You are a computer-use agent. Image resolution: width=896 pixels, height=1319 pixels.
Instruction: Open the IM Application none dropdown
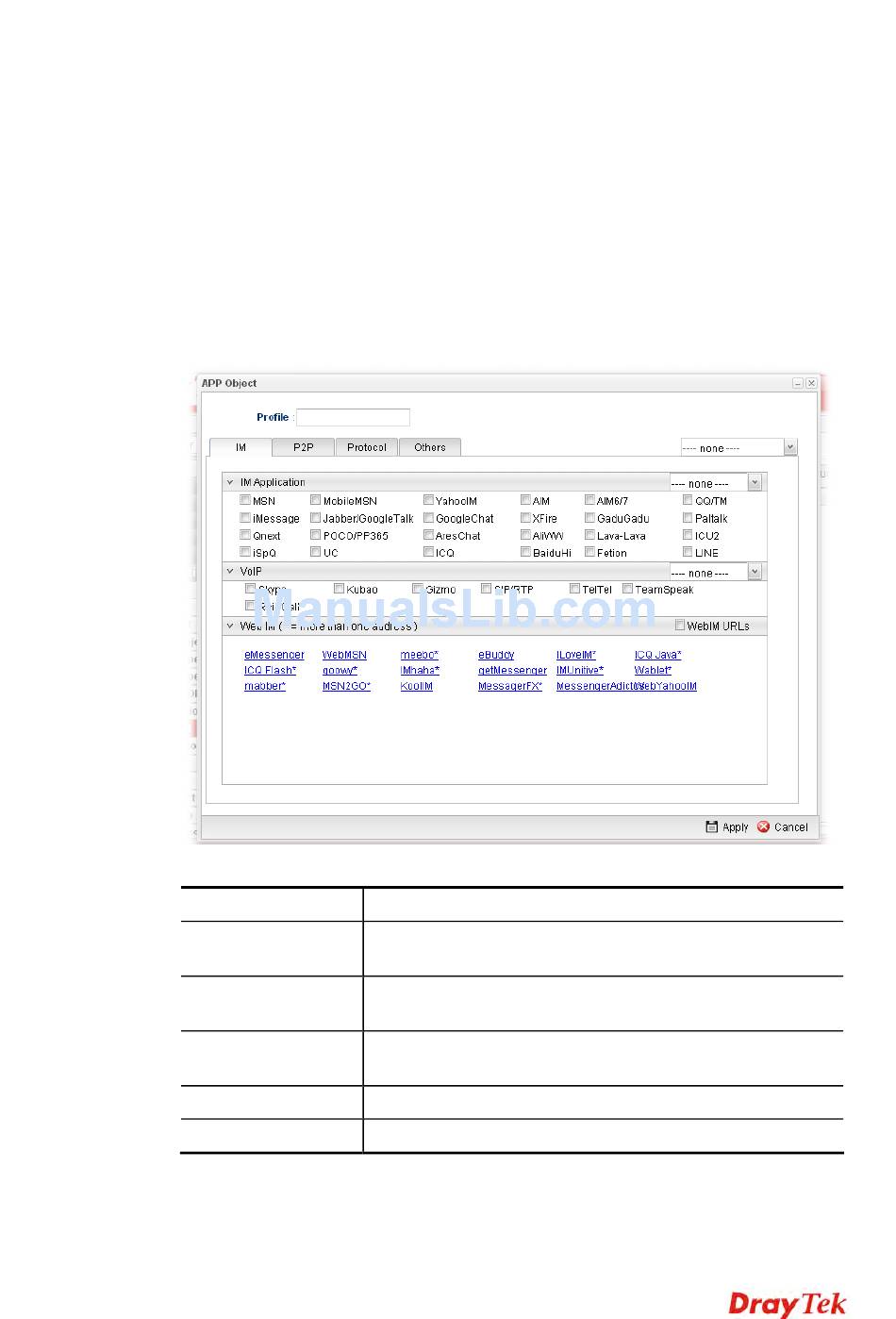716,483
